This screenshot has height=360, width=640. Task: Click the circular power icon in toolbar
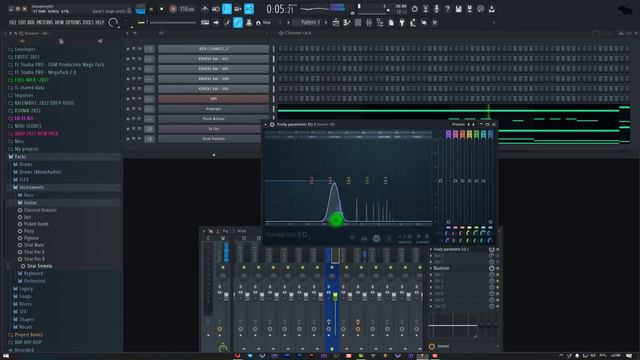[414, 9]
